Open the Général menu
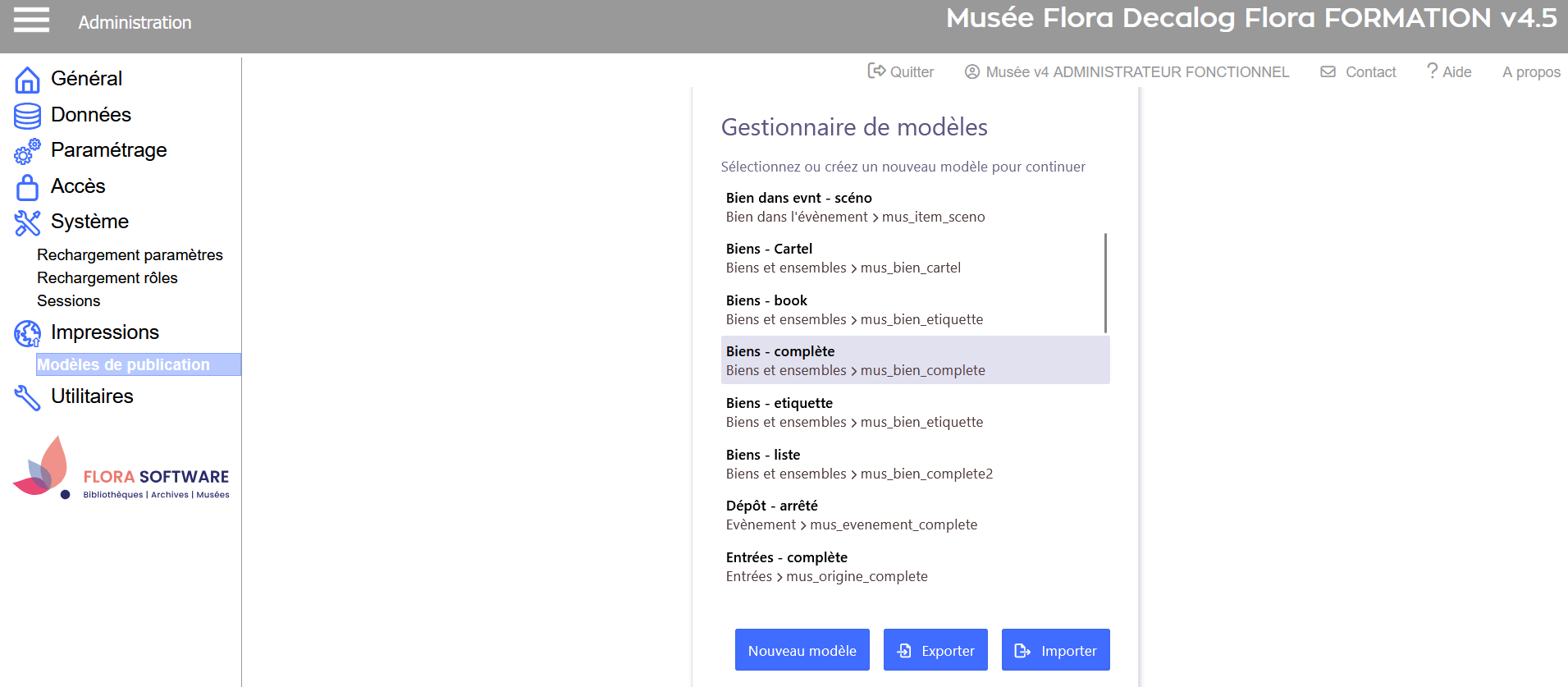The width and height of the screenshot is (1568, 687). pyautogui.click(x=86, y=78)
